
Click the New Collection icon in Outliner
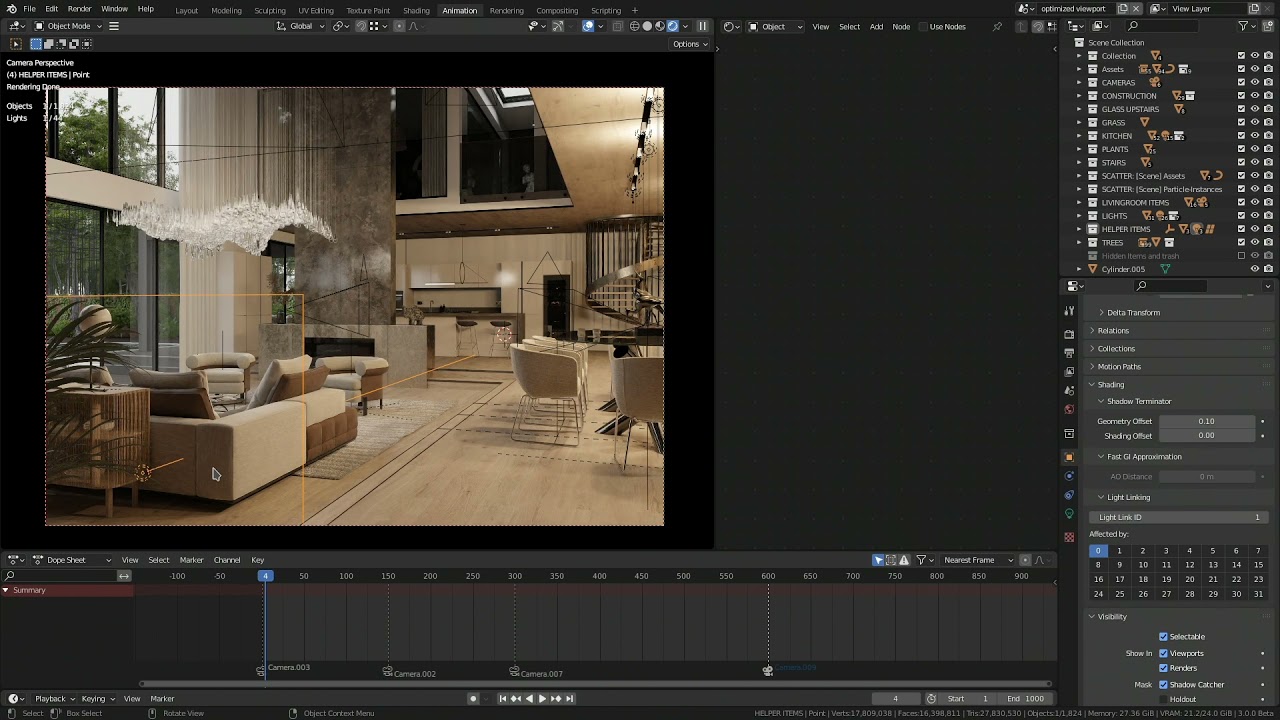(x=1269, y=27)
